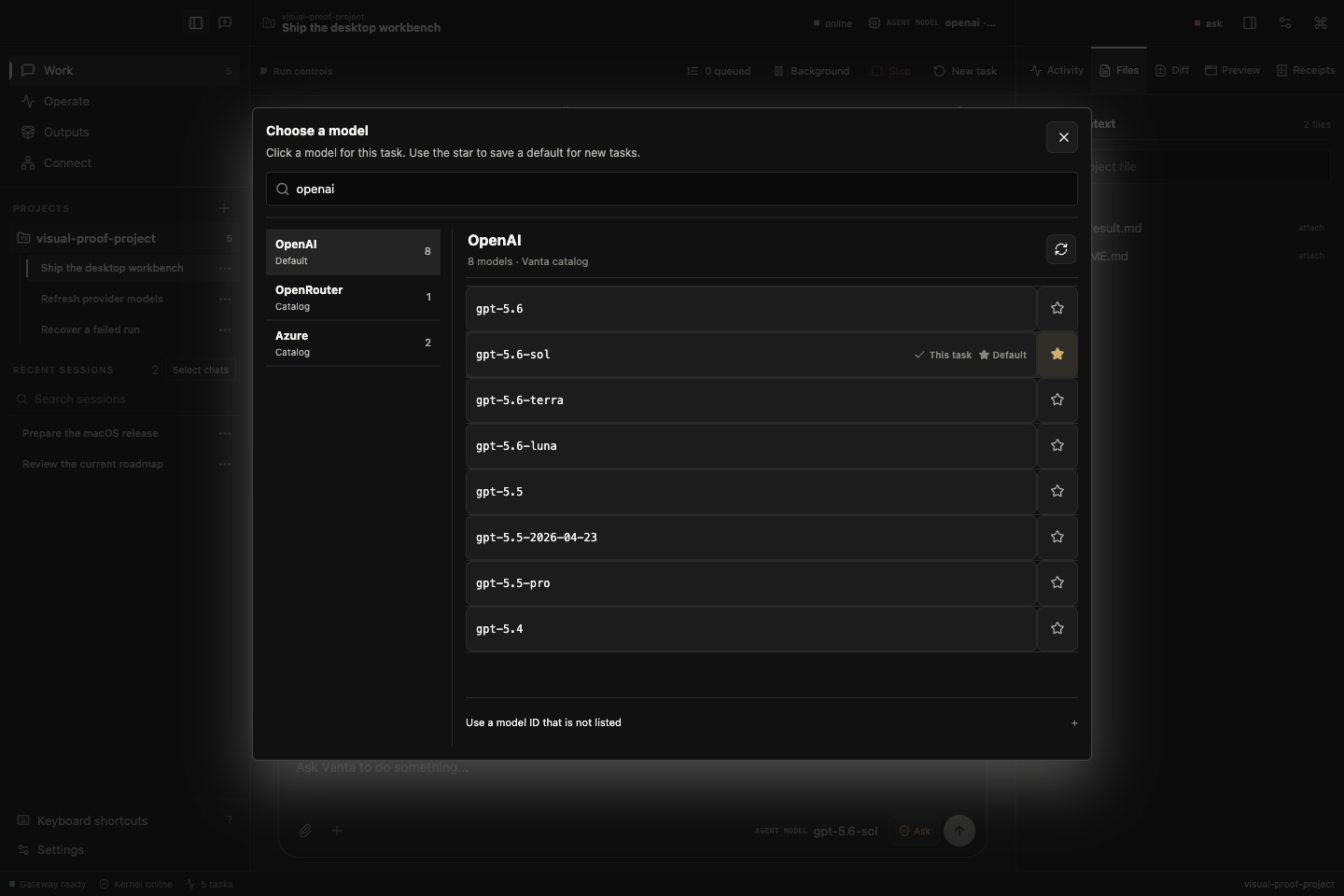1344x896 pixels.
Task: Open options for Review the current roadmap
Action: (225, 464)
